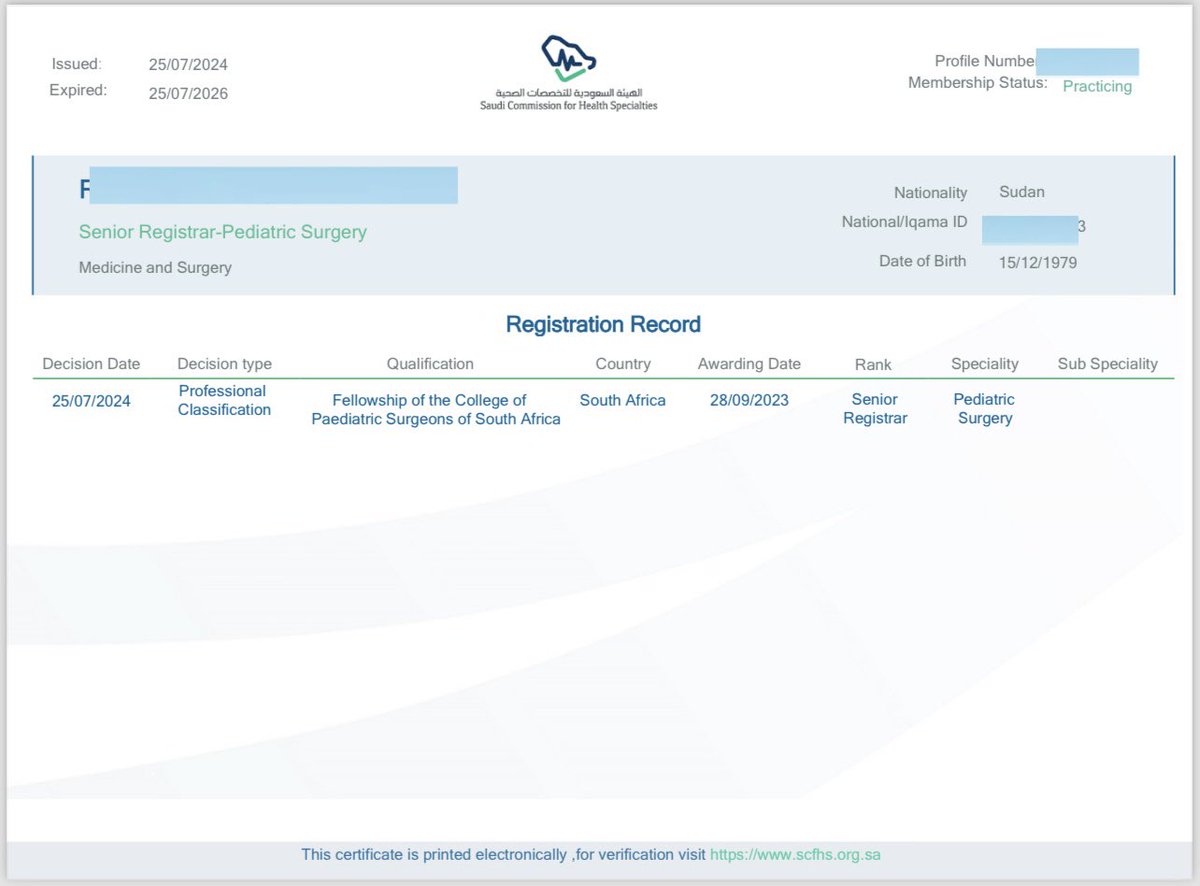
Task: Click the 'Decision type' column header
Action: tap(224, 364)
